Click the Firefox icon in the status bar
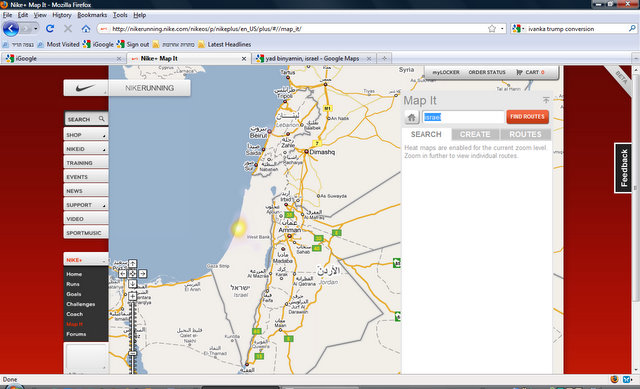Viewport: 640px width, 389px height. [614, 379]
